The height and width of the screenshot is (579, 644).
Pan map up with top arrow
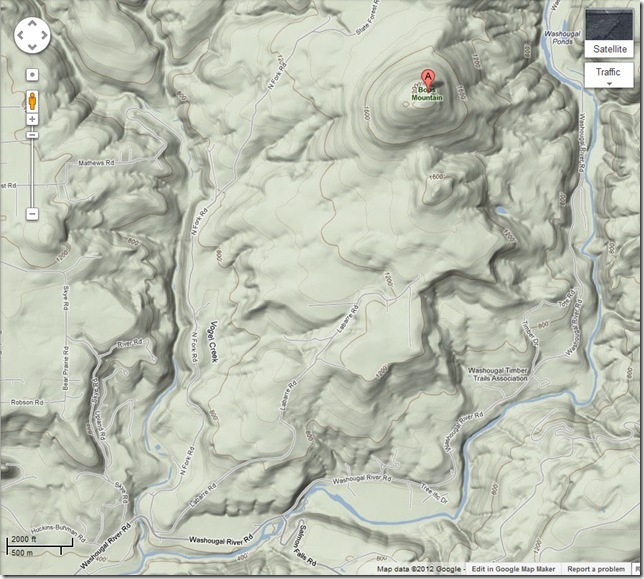(32, 24)
